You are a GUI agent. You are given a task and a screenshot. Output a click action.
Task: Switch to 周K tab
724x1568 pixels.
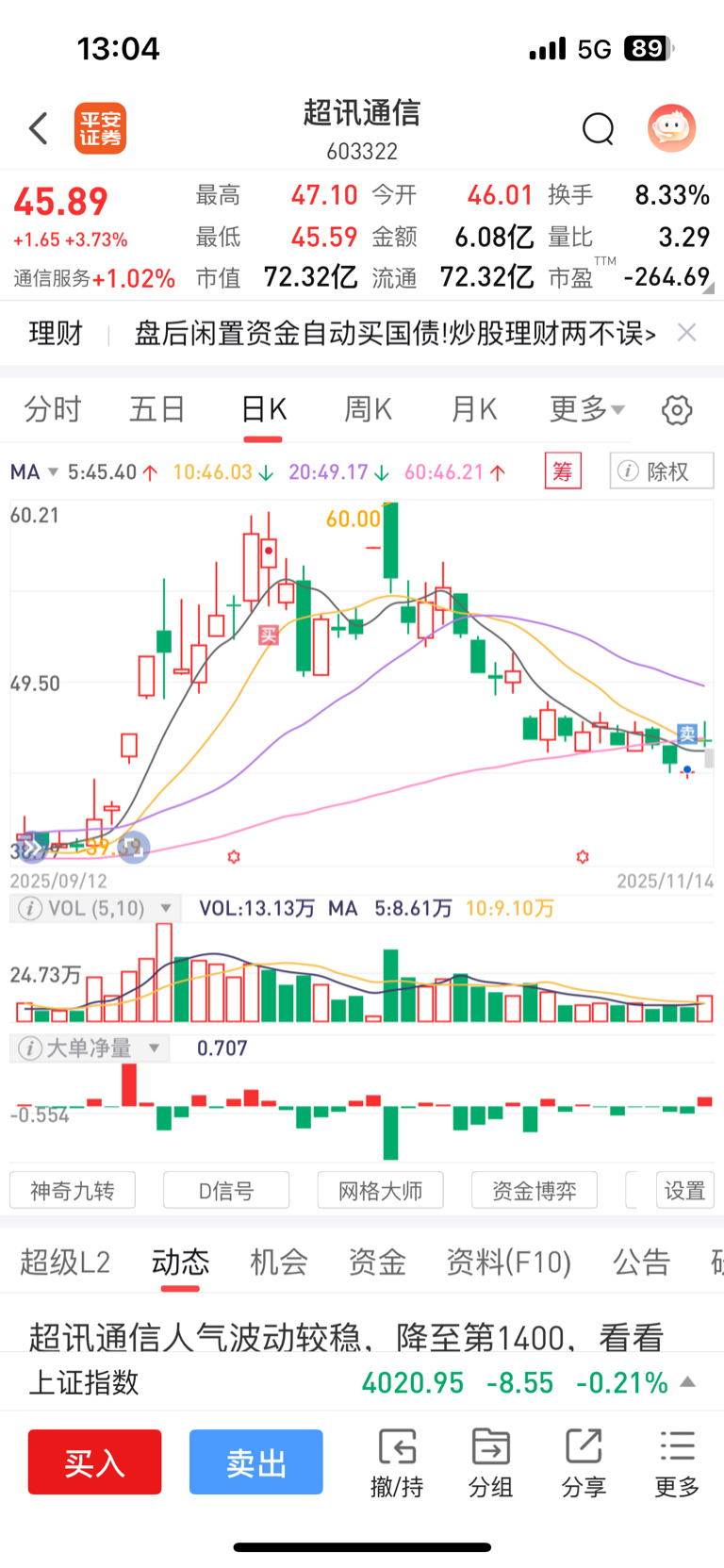click(x=368, y=409)
